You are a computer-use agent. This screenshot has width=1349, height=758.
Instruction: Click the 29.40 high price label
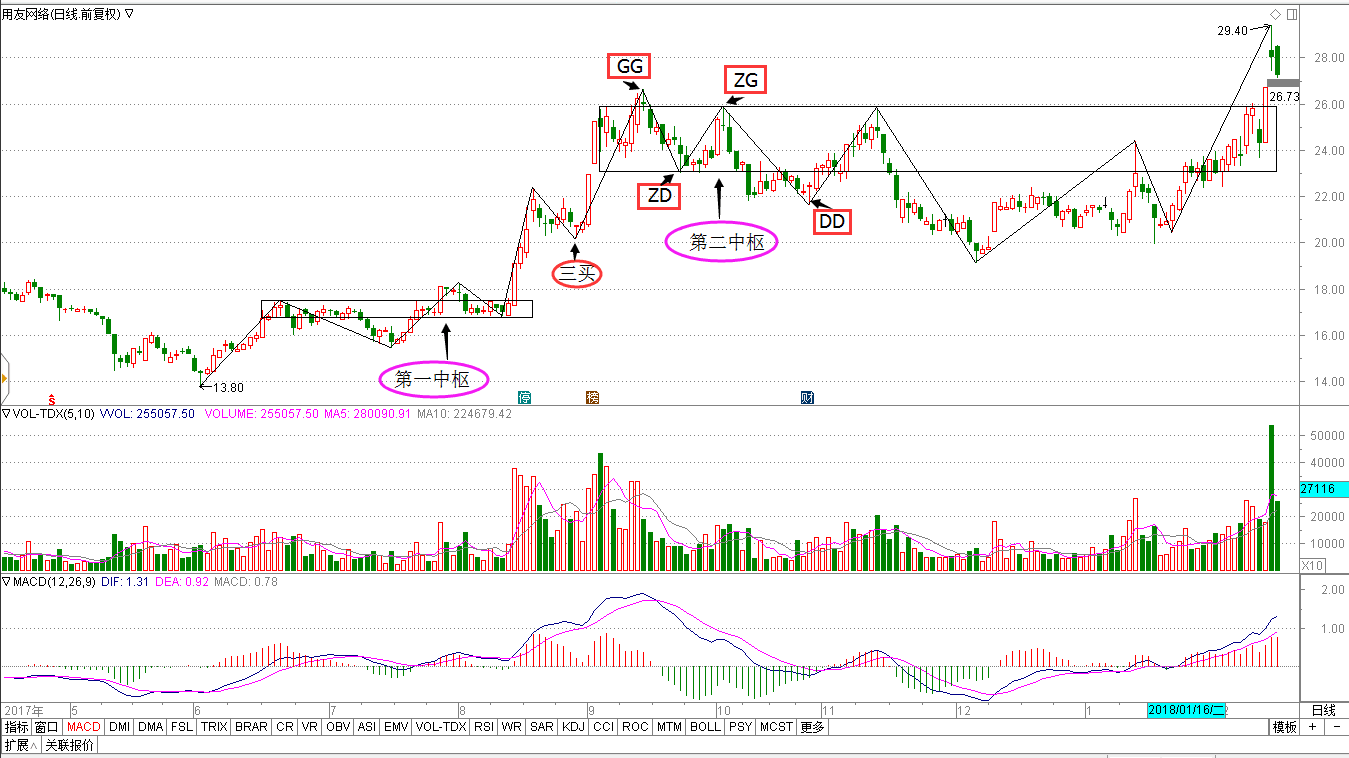[1232, 32]
